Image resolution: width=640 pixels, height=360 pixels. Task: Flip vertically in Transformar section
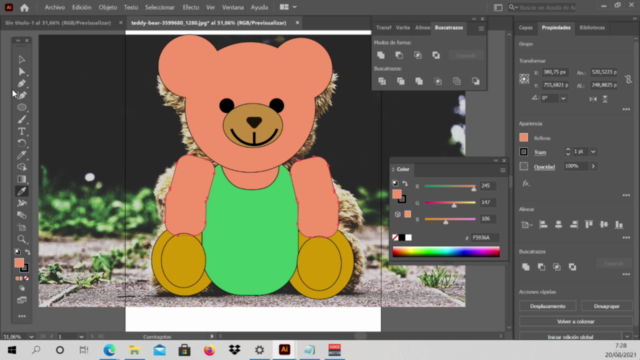pos(605,99)
